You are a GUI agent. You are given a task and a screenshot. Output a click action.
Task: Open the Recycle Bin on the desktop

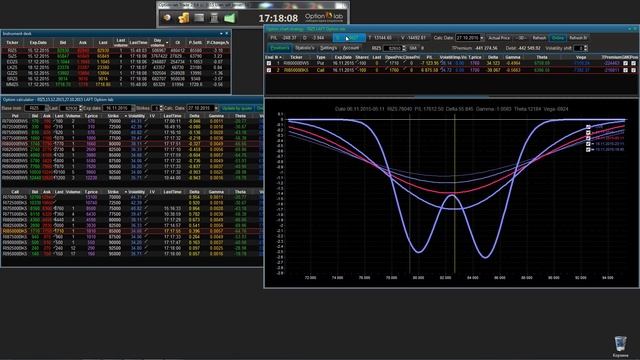pos(620,346)
